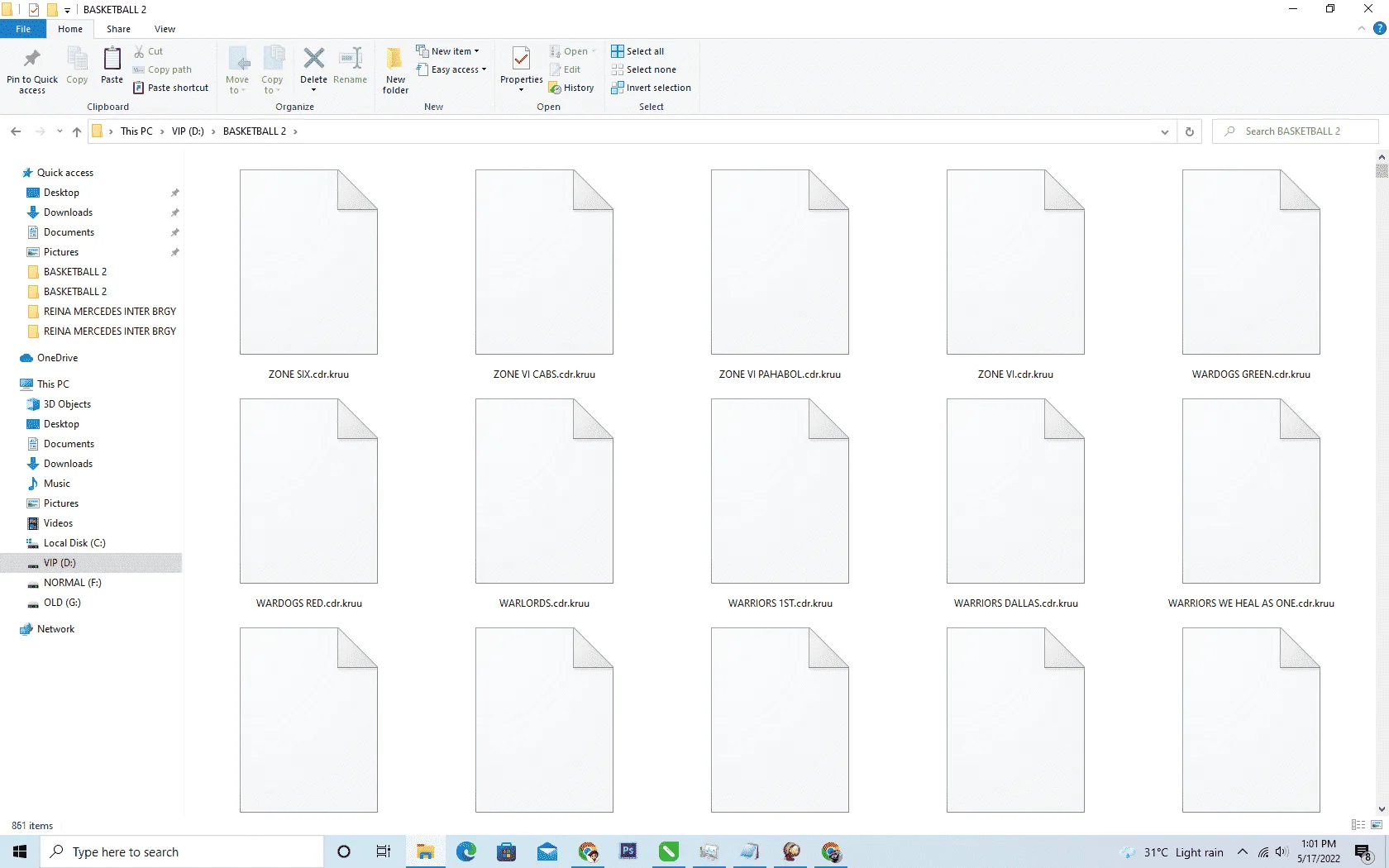Open Photoshop from the taskbar

(628, 851)
